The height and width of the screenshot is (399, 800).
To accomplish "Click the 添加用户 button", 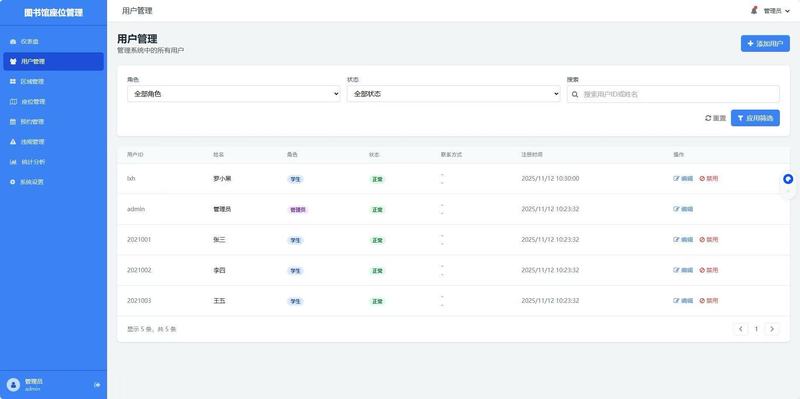I will pos(765,44).
